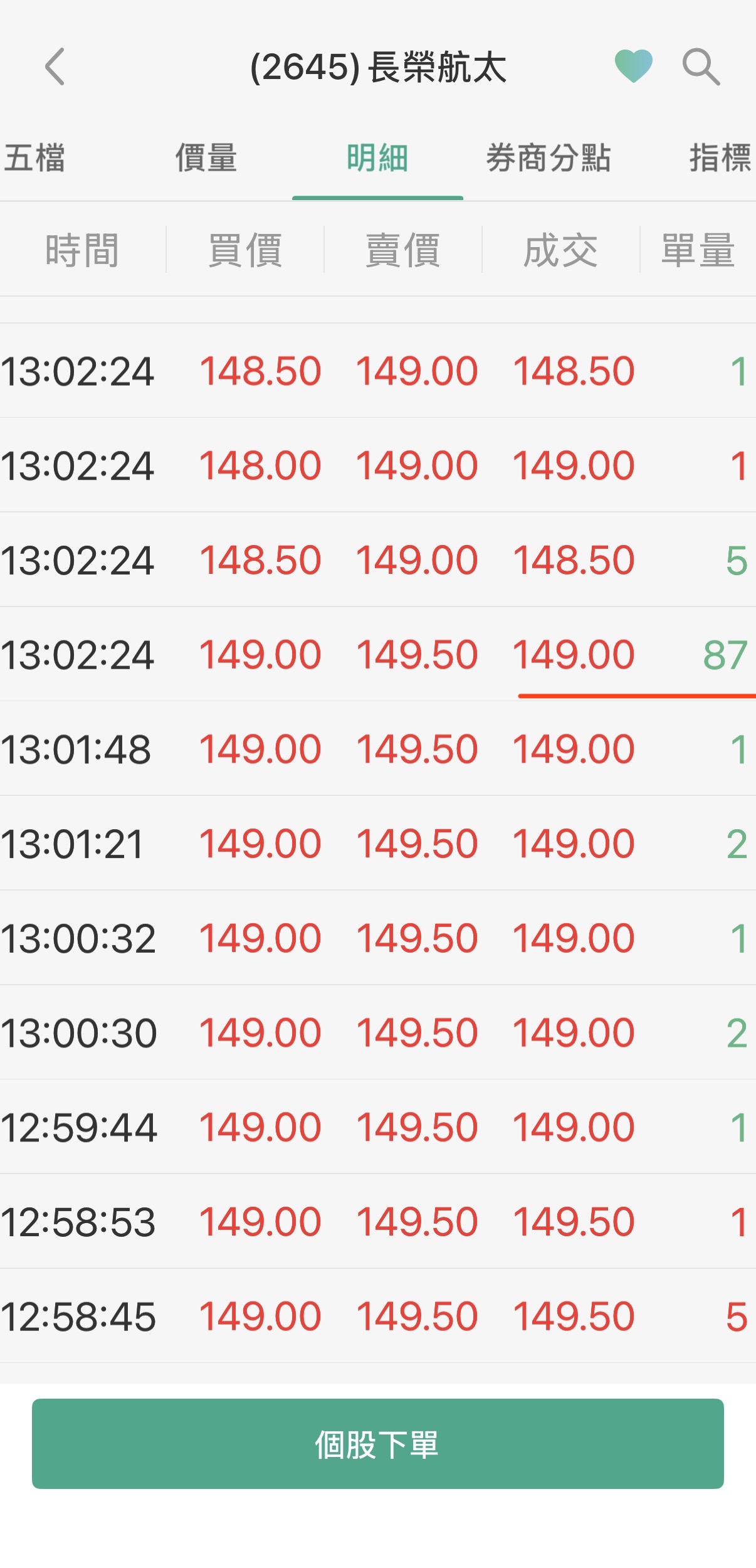Select the 12:58:45 trade row

[378, 1316]
